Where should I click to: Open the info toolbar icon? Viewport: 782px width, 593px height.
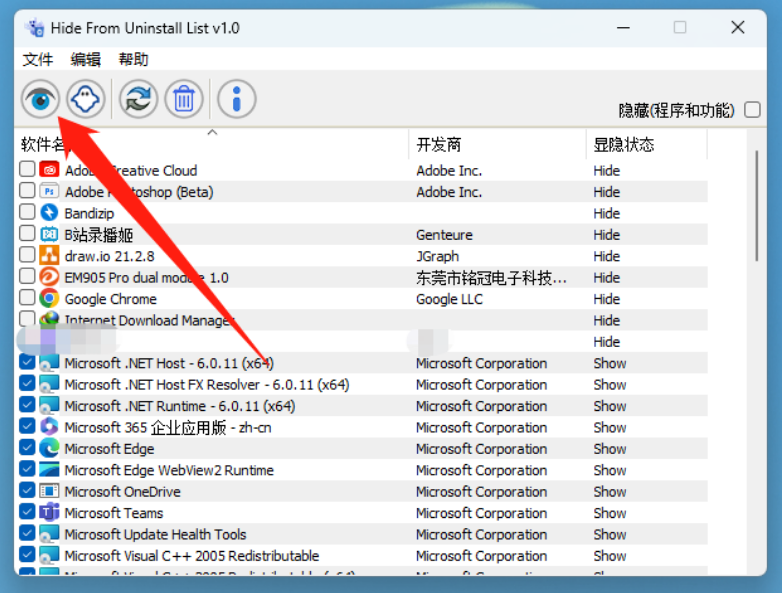pos(236,99)
